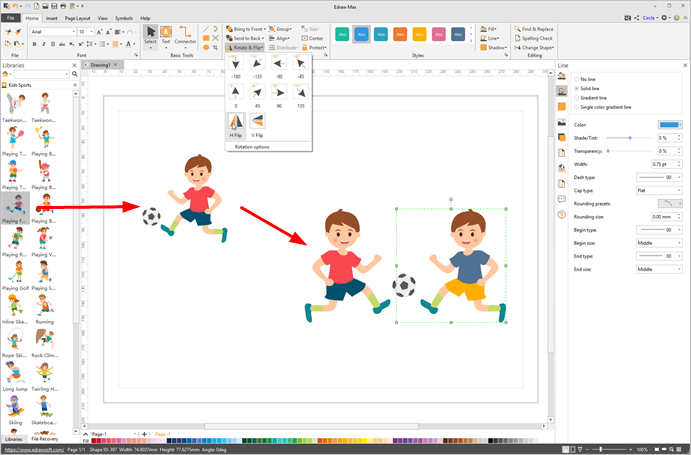Open the Symbols ribbon tab
This screenshot has width=691, height=455.
(124, 19)
